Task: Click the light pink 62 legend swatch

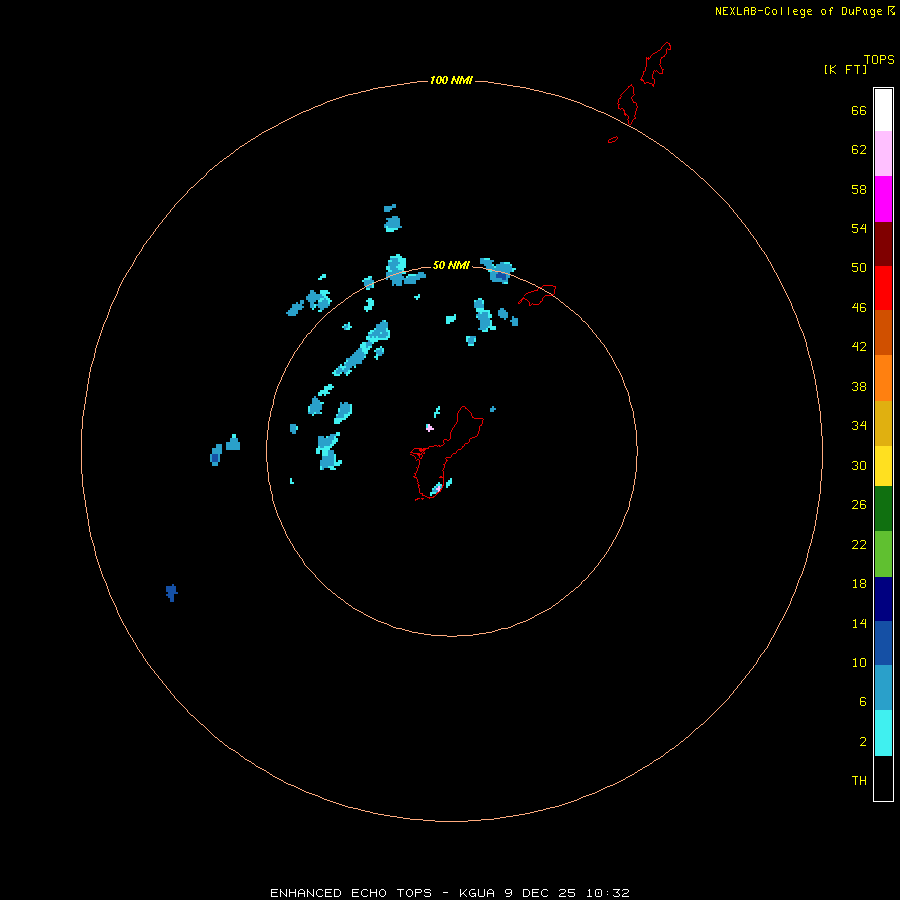Action: (883, 153)
